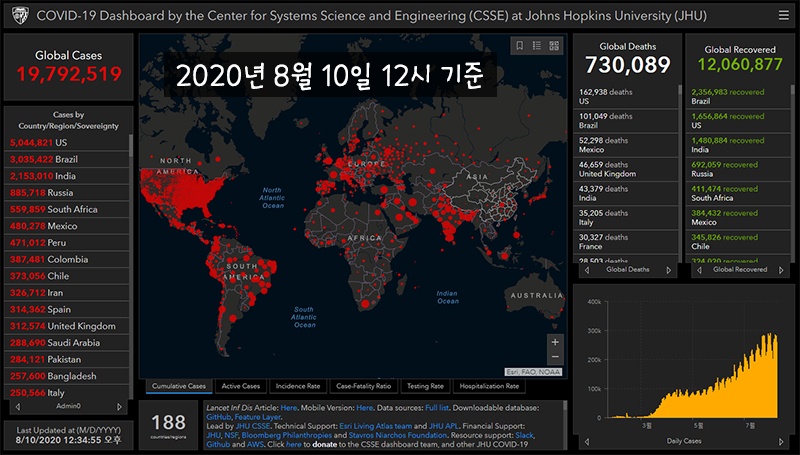Click '162,938 deaths US' entry

click(x=626, y=96)
